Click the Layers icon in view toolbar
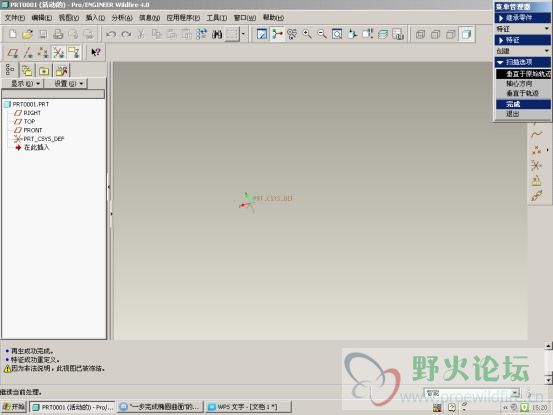Image resolution: width=553 pixels, height=415 pixels. click(383, 34)
